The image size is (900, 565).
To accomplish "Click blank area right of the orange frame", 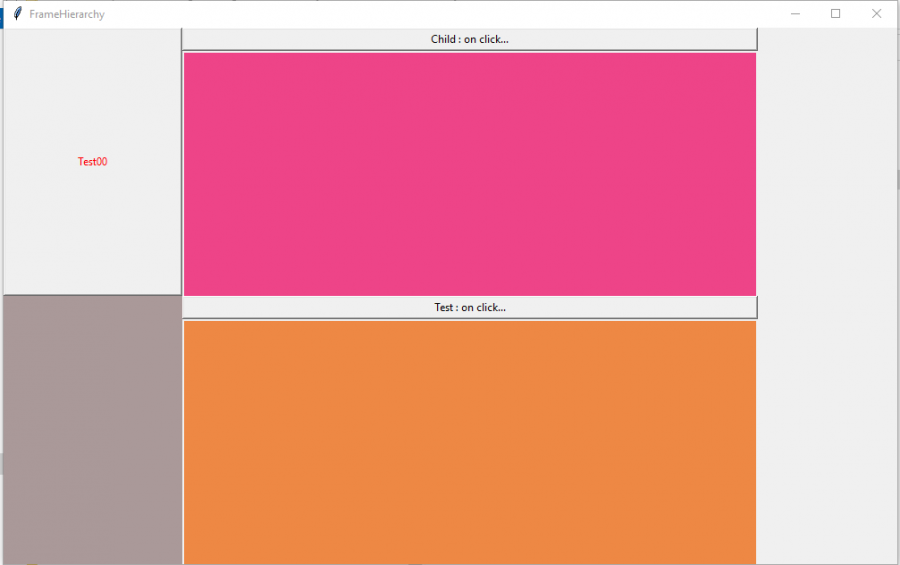I will point(826,441).
